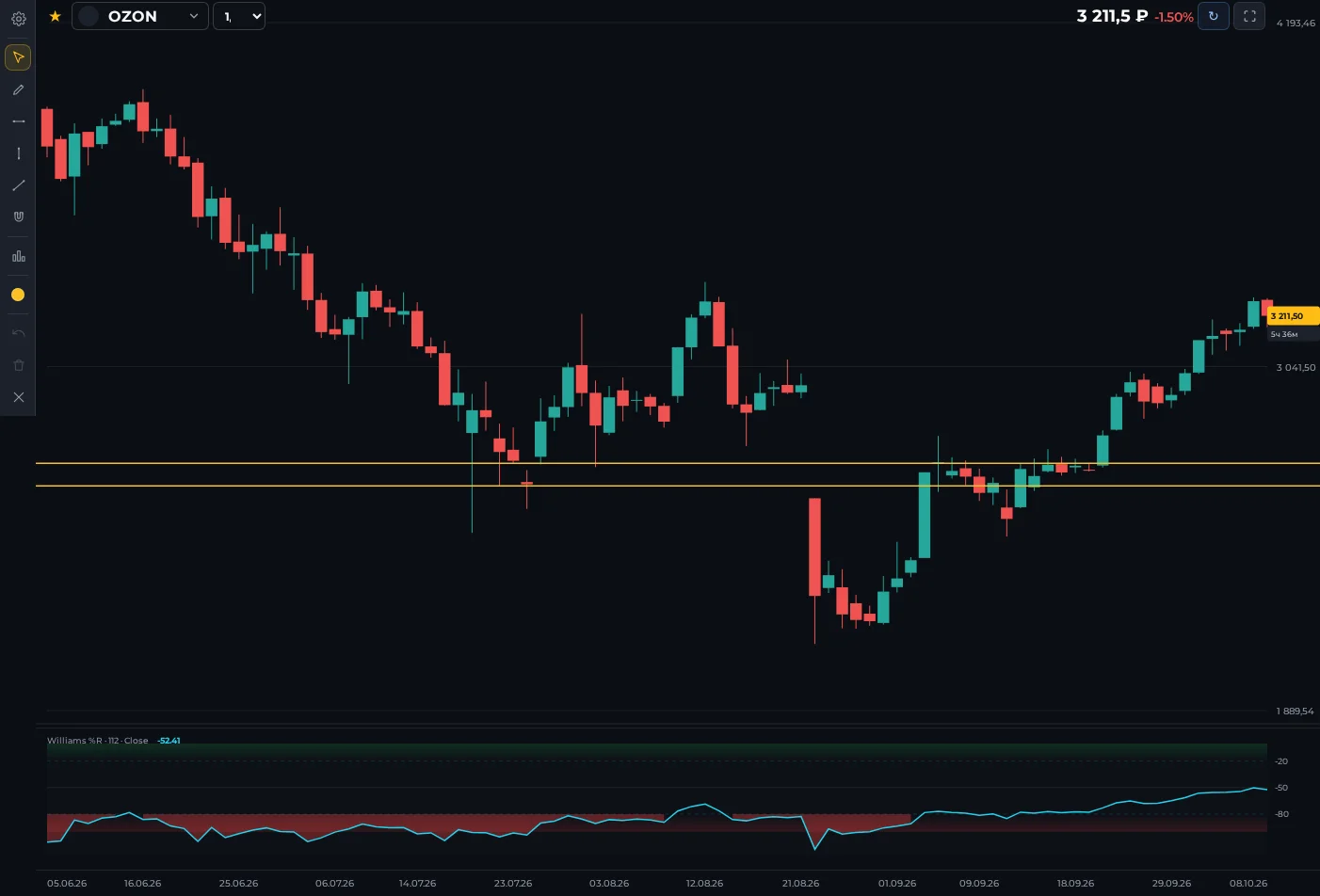Click the Williams %R indicator title
Screen dimensions: 1320x896
(x=98, y=741)
